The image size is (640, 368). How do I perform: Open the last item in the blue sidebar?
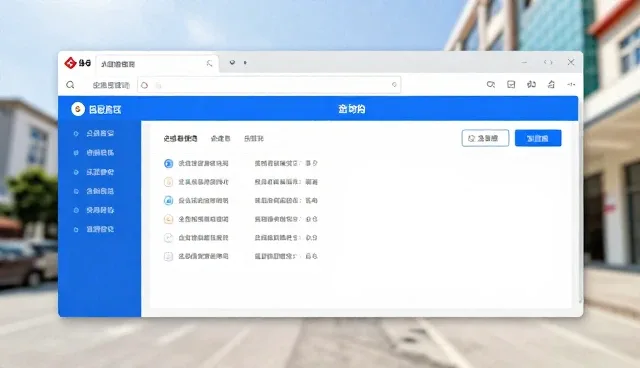(x=100, y=229)
